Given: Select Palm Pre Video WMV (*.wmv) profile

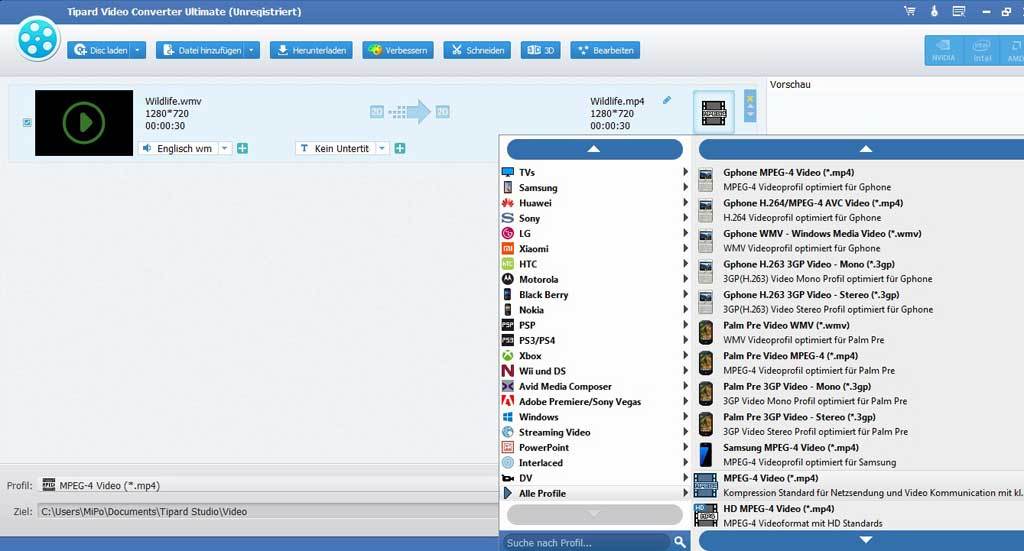Looking at the screenshot, I should (x=858, y=332).
